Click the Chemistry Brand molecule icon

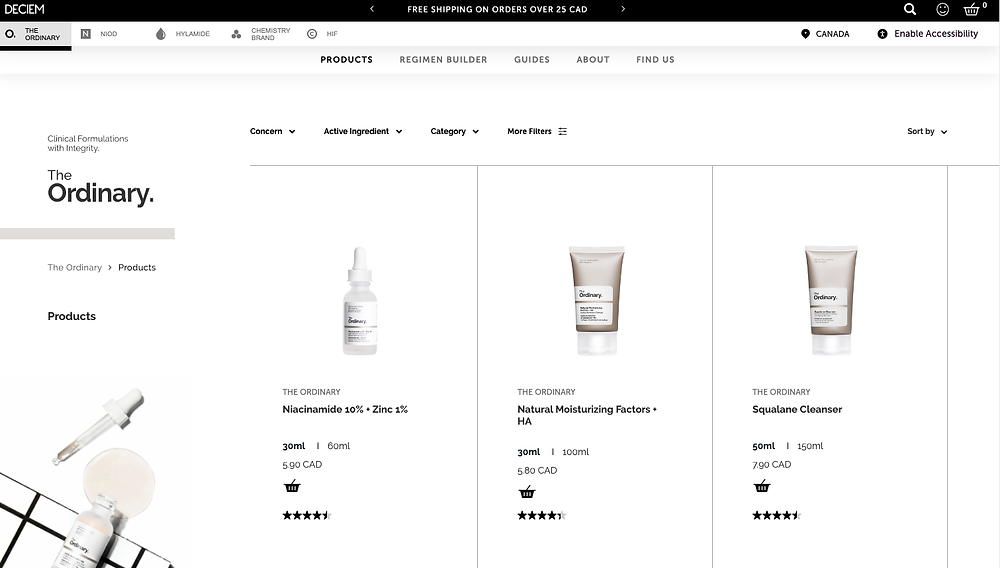pos(236,34)
